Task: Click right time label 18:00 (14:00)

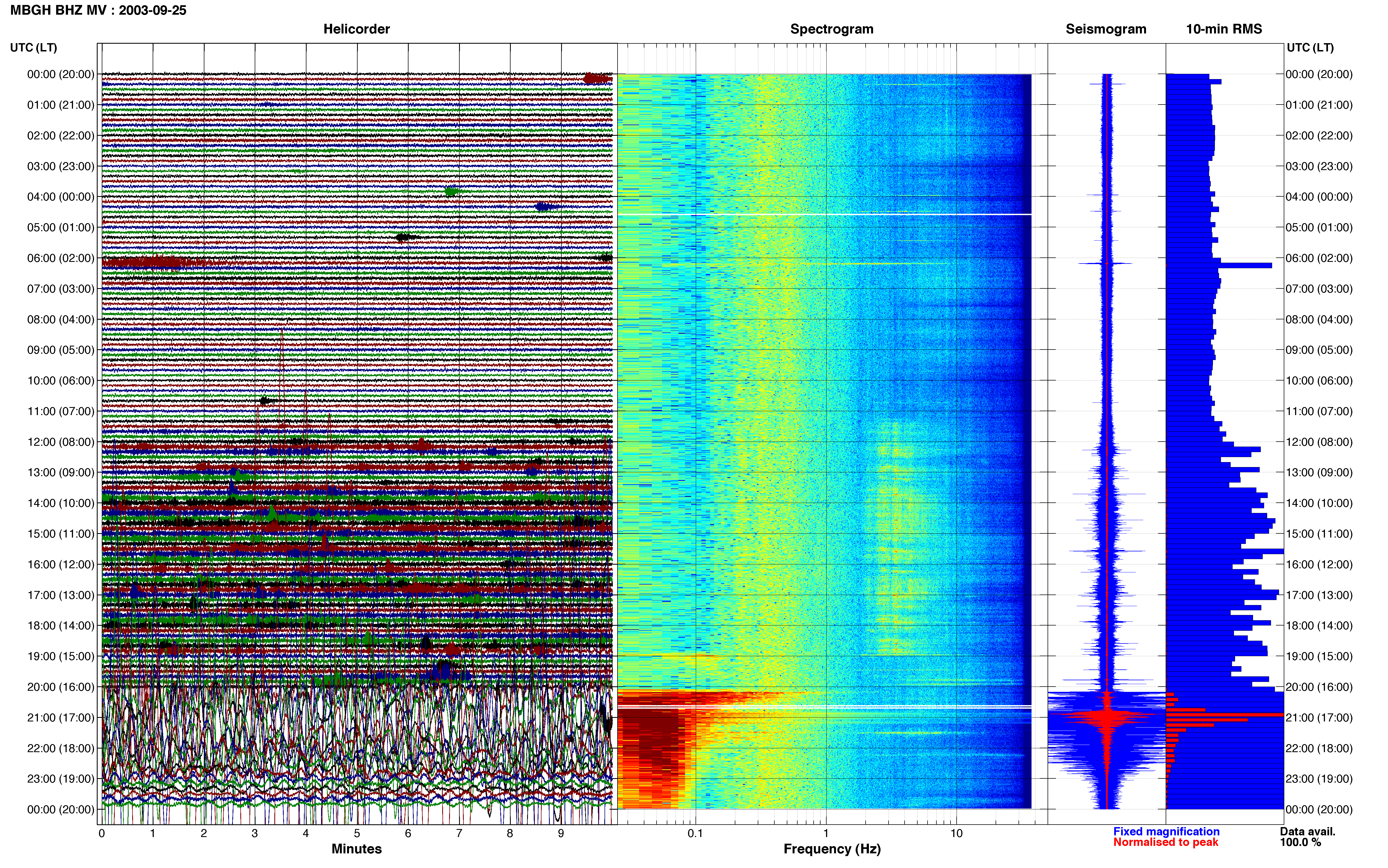Action: [x=1319, y=626]
